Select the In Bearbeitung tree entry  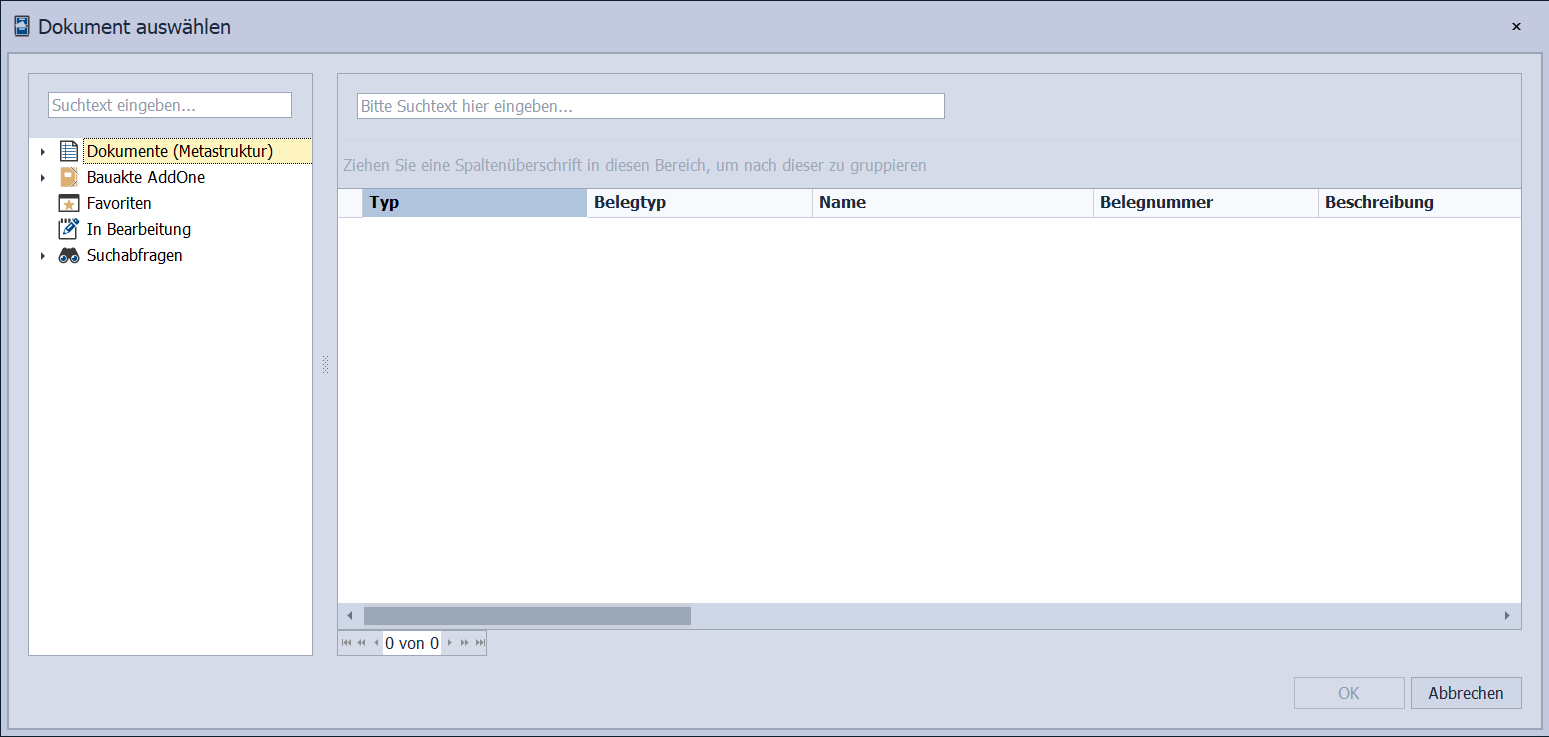138,229
